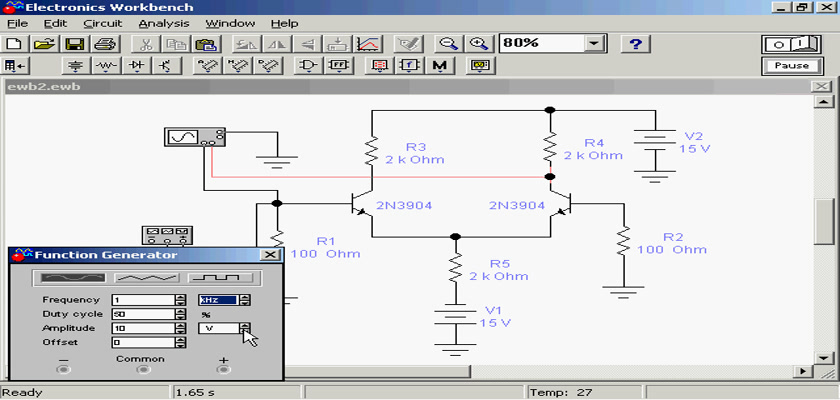This screenshot has height=400, width=840.
Task: Adjust the Duty cycle spinner arrows
Action: (x=181, y=314)
